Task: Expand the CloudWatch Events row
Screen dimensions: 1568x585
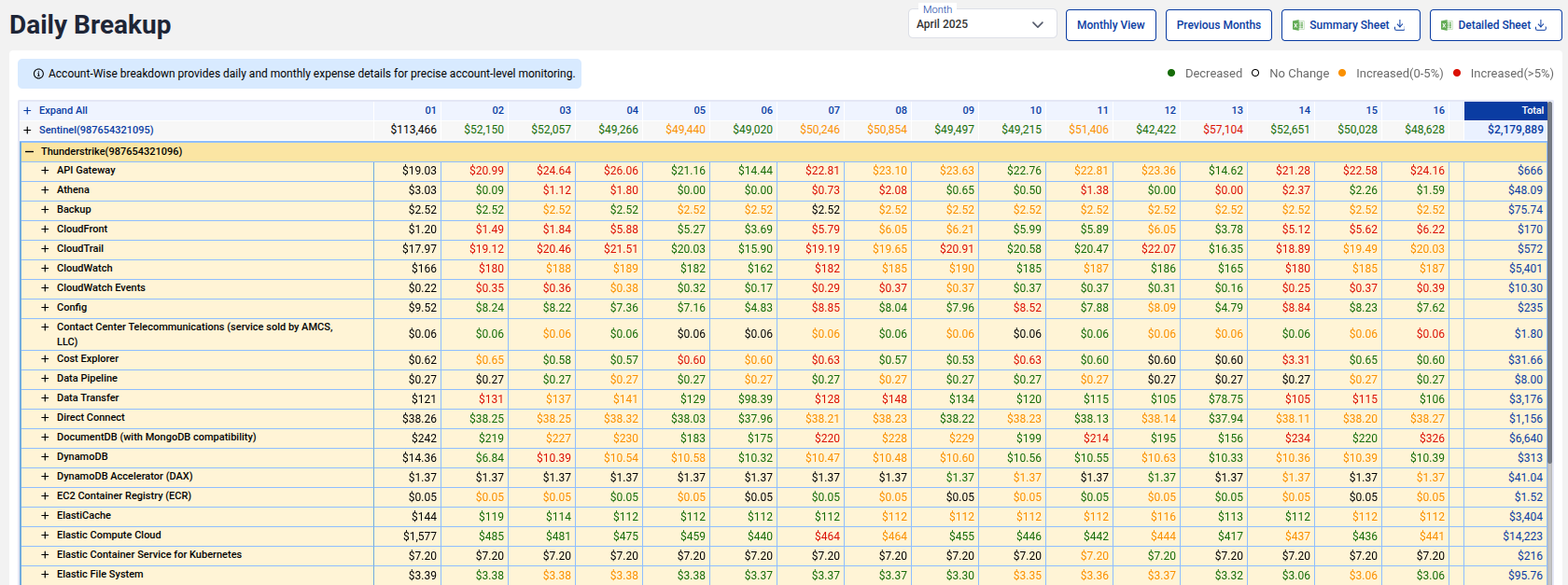Action: tap(45, 287)
